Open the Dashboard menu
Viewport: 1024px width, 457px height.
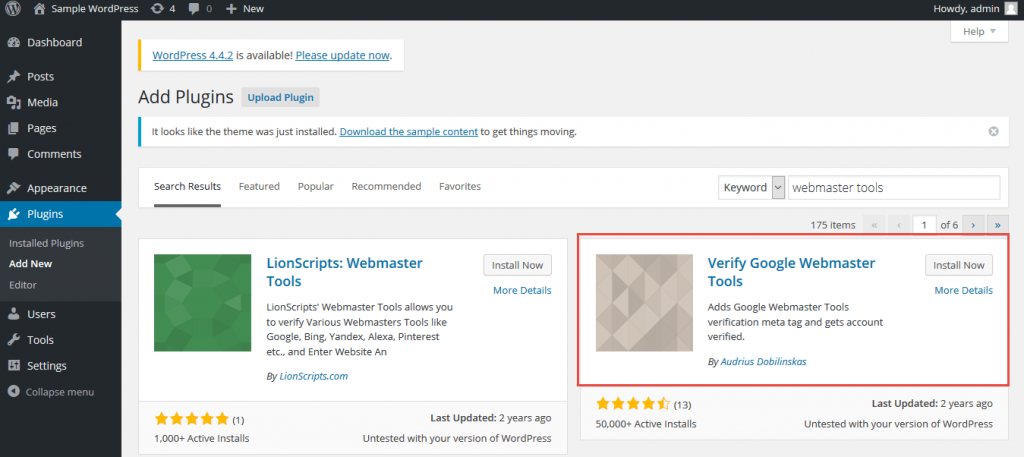pyautogui.click(x=60, y=42)
